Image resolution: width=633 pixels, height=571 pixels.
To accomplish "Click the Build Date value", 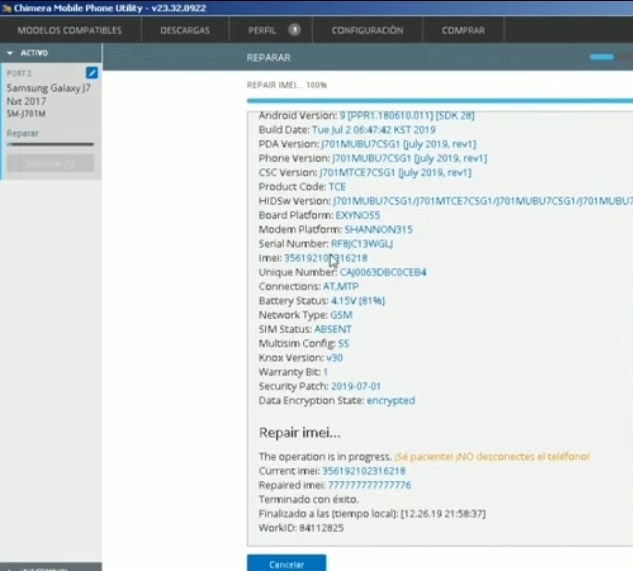I will coord(374,130).
